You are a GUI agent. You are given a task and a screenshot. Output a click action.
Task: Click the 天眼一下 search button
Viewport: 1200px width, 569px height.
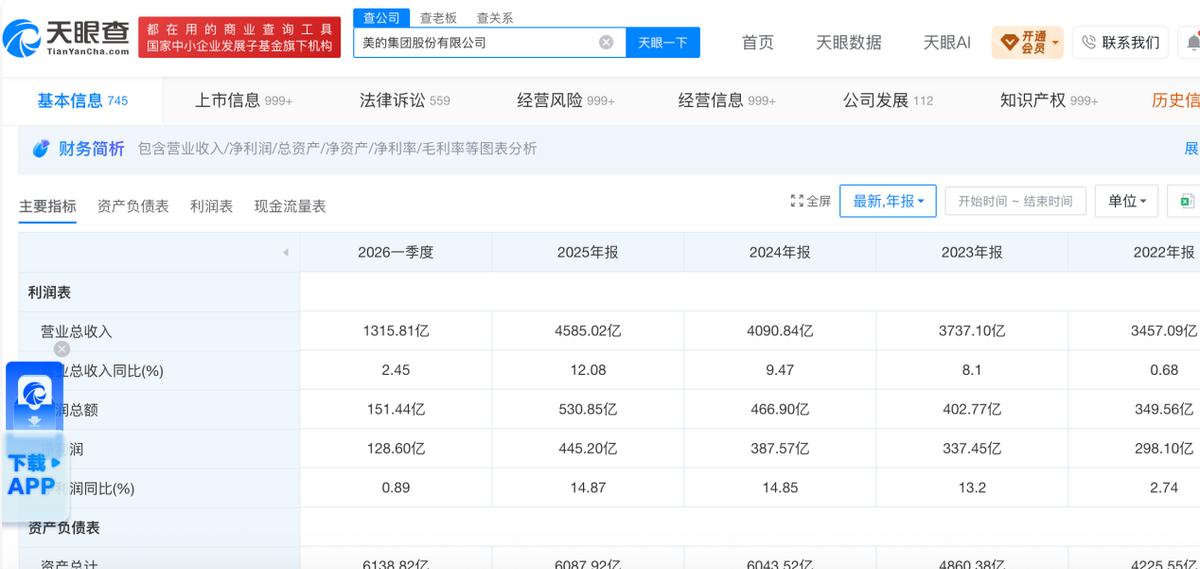pos(663,42)
